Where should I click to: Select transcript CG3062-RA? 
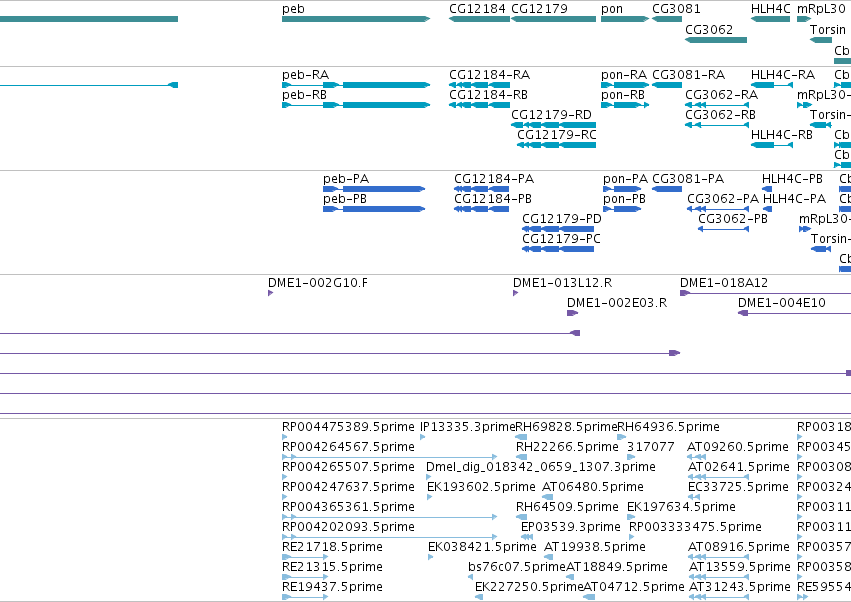tap(717, 105)
